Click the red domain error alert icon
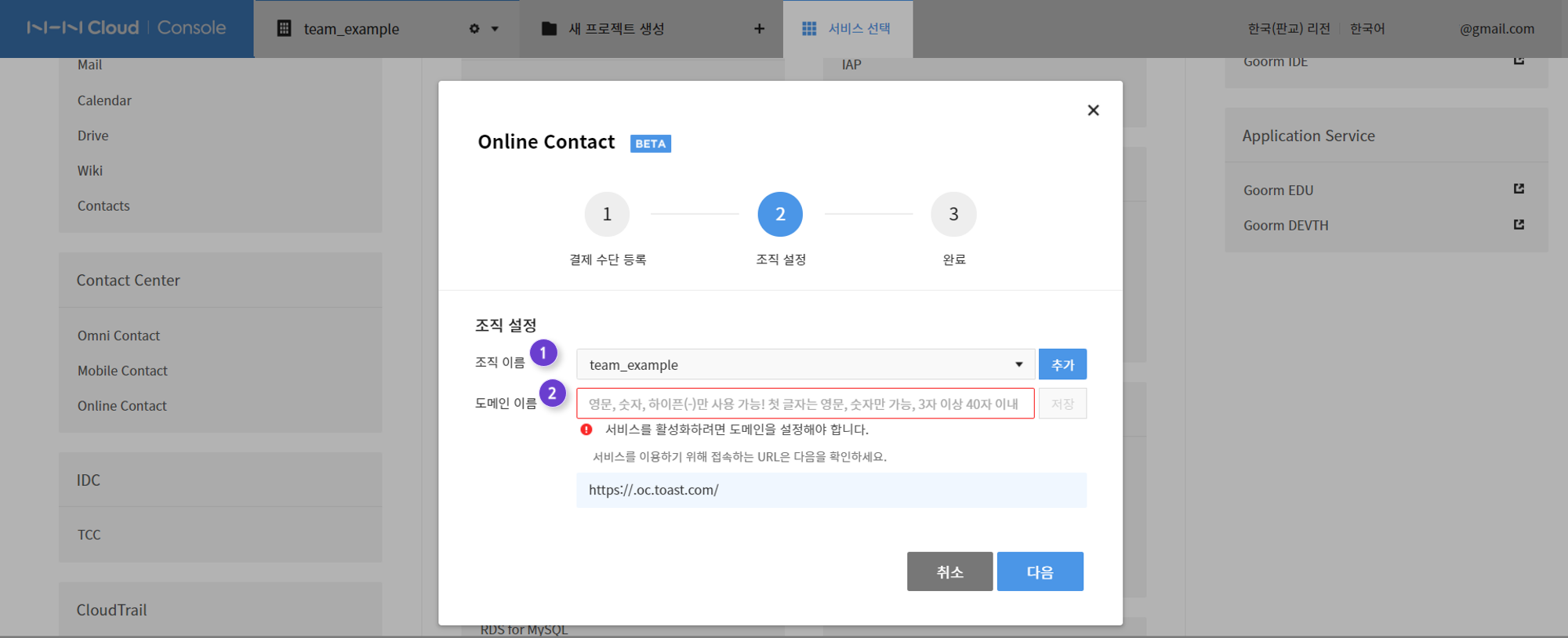Viewport: 1568px width, 638px height. pyautogui.click(x=586, y=430)
